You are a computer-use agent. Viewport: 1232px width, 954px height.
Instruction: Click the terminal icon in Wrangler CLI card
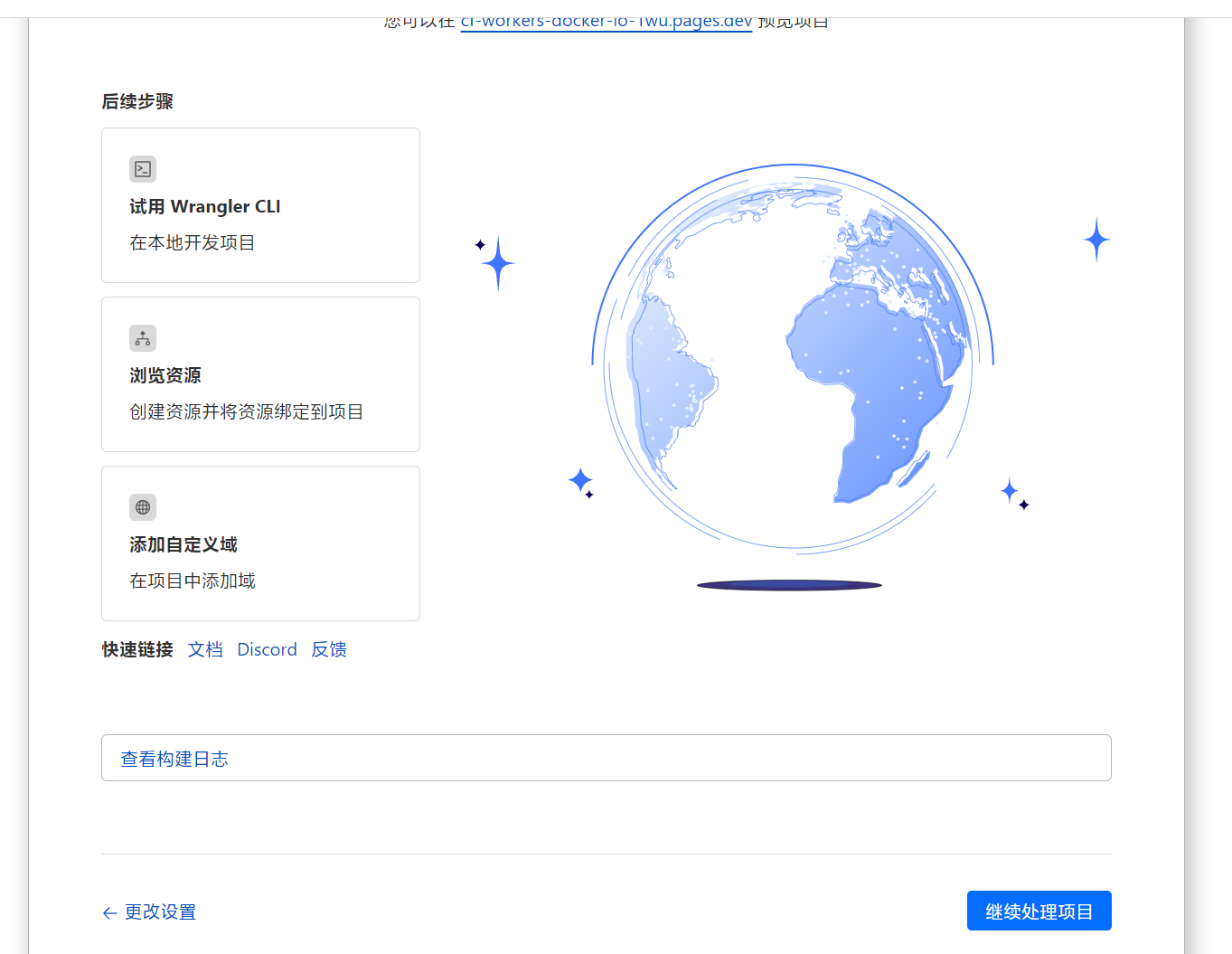click(x=143, y=169)
